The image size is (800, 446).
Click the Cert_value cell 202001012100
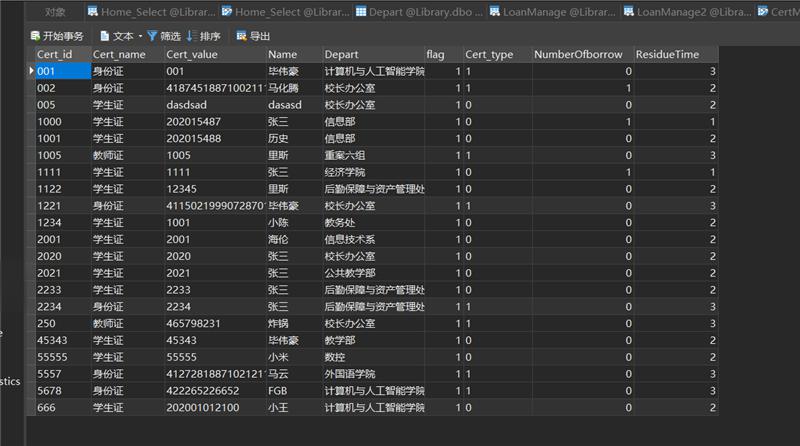pyautogui.click(x=215, y=408)
